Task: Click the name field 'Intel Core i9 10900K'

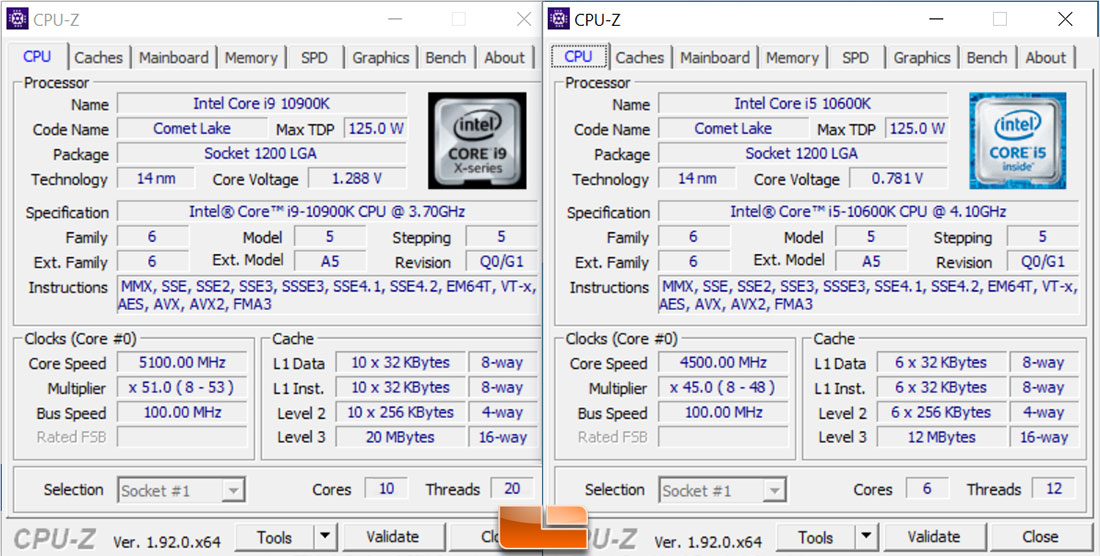Action: click(x=262, y=104)
